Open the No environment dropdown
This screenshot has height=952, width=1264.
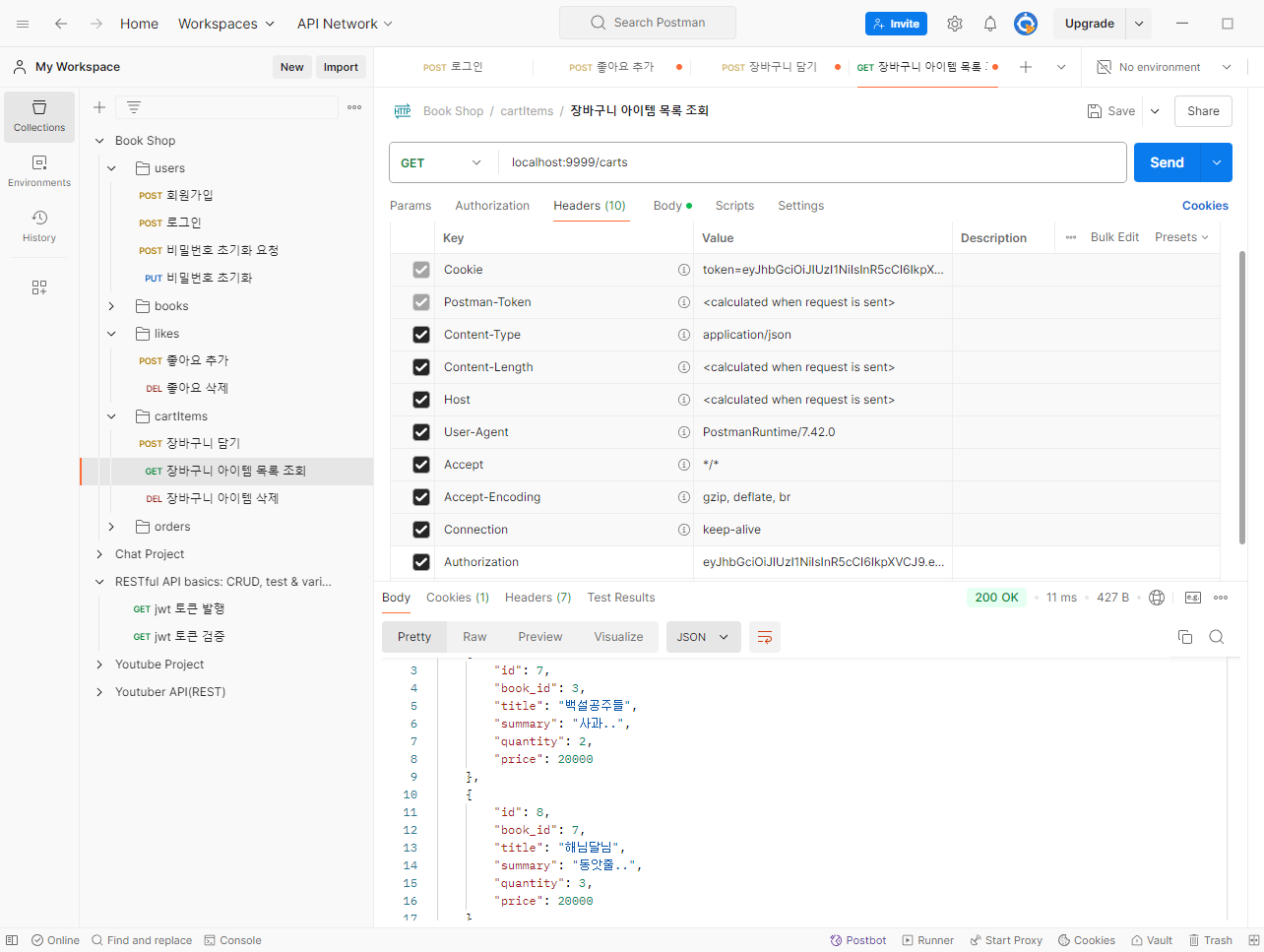[1165, 67]
